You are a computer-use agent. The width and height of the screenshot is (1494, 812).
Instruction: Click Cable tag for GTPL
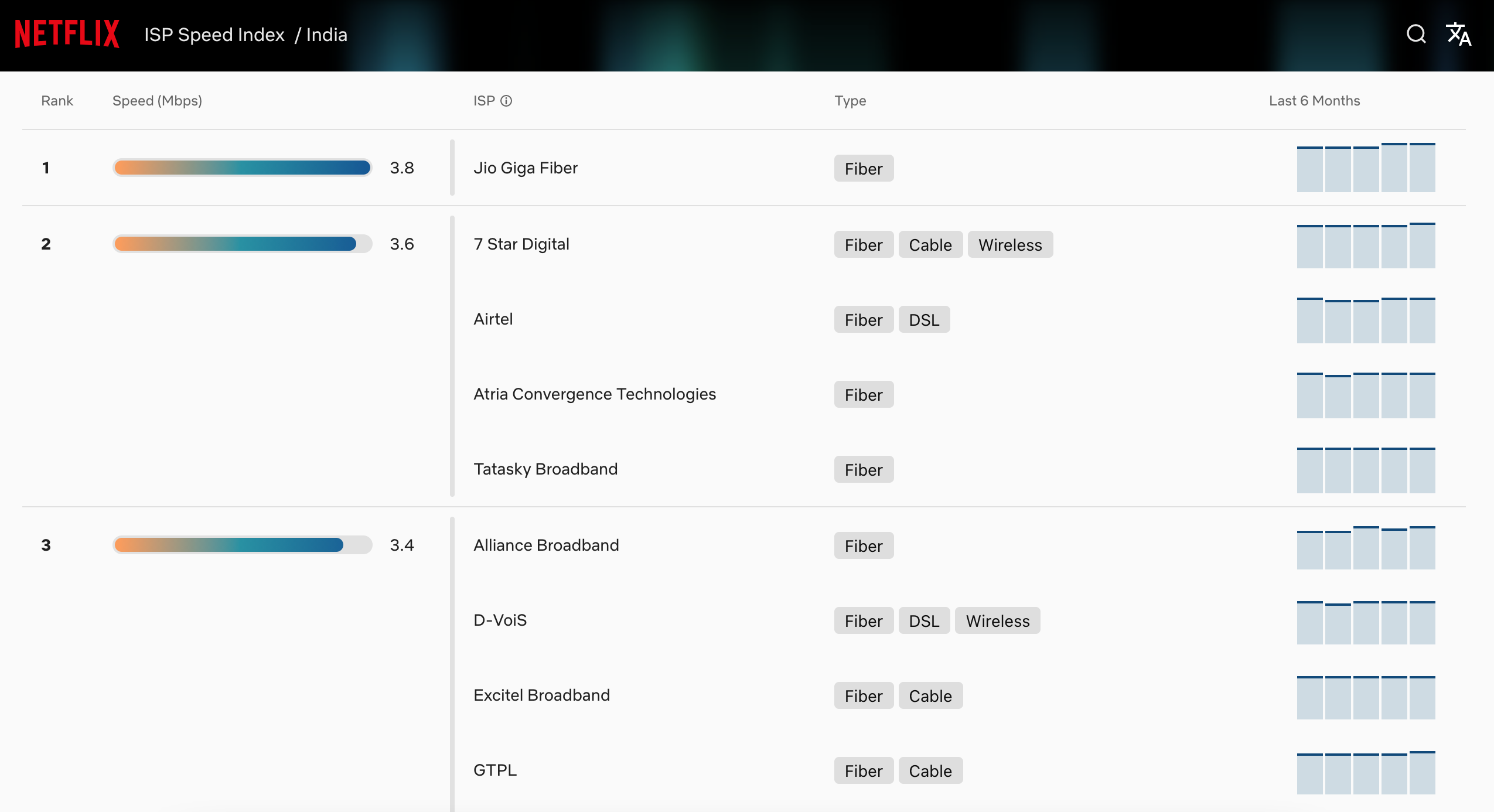(930, 770)
